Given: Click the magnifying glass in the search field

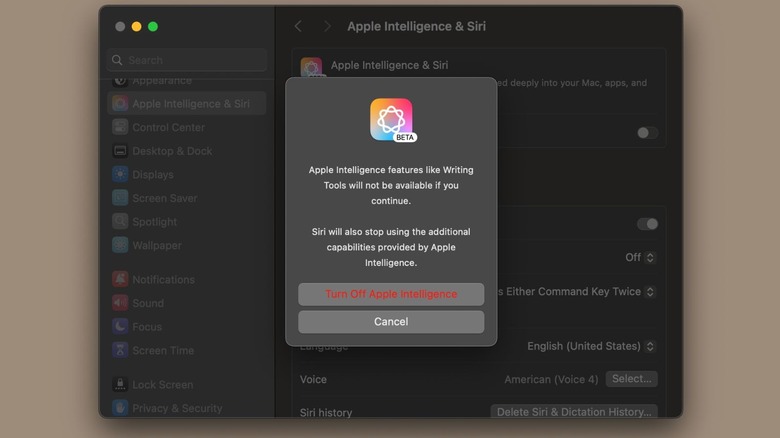Looking at the screenshot, I should [117, 60].
